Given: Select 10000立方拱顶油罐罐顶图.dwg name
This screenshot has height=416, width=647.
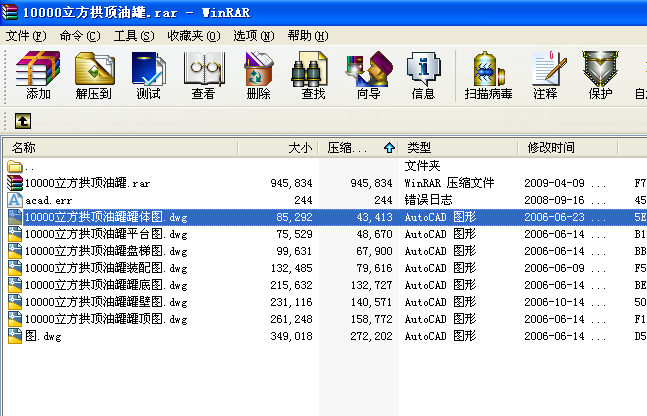Looking at the screenshot, I should [x=106, y=319].
